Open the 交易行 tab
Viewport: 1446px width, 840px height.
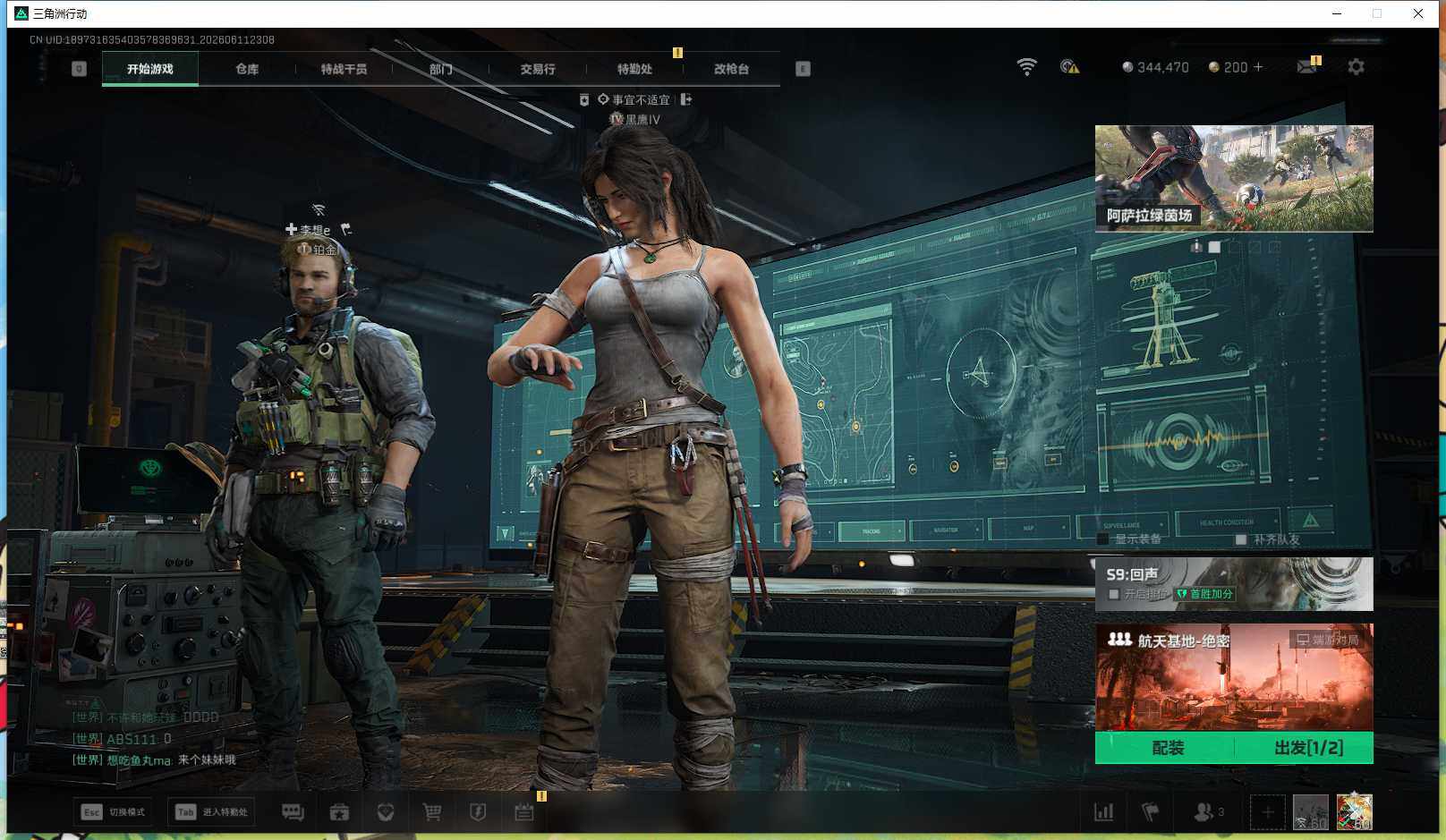tap(538, 69)
